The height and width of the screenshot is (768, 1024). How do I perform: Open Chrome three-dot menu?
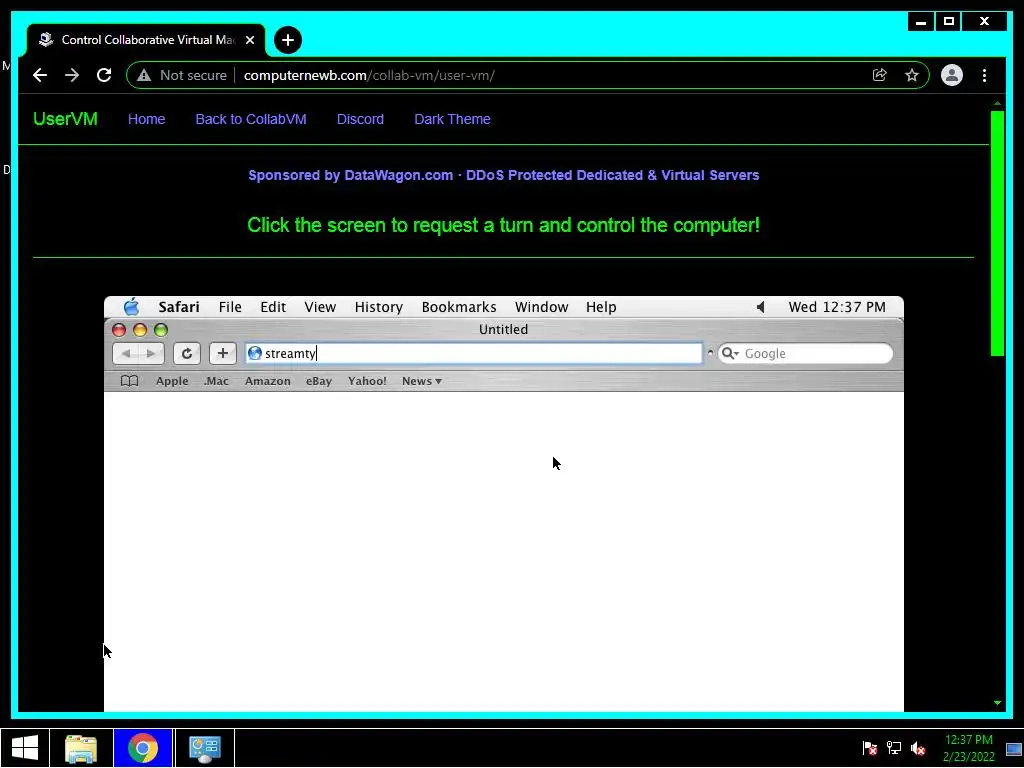pyautogui.click(x=984, y=75)
